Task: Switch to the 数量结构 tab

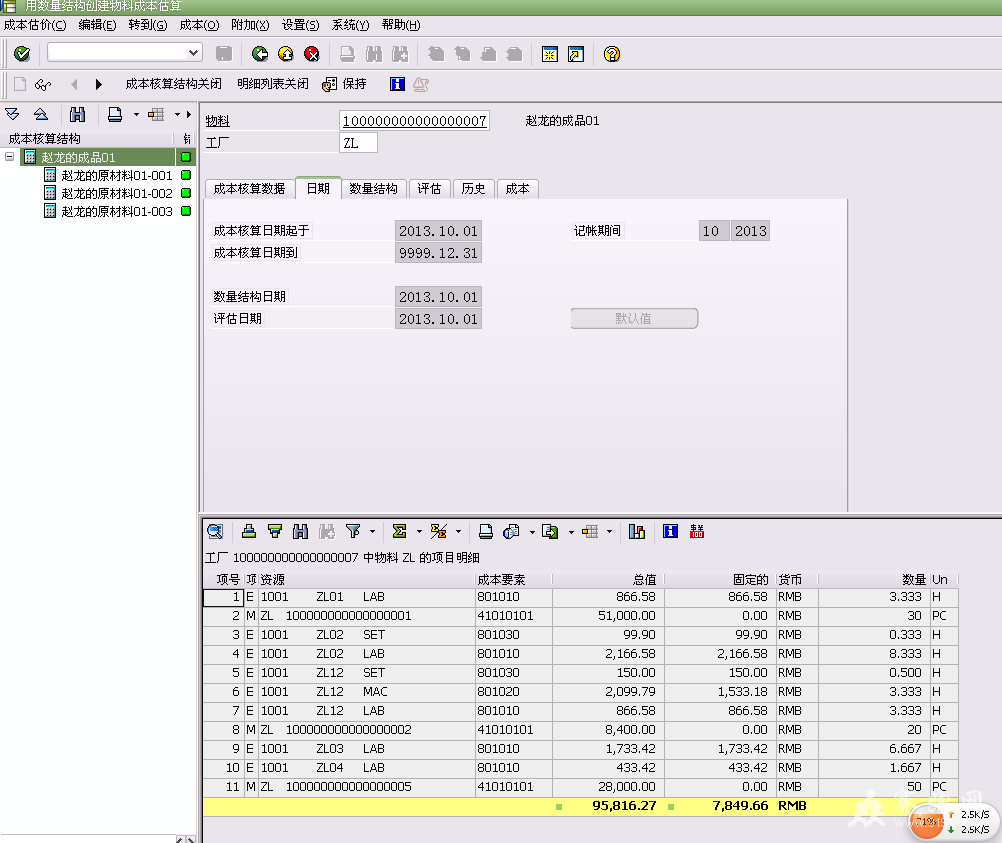Action: 373,189
